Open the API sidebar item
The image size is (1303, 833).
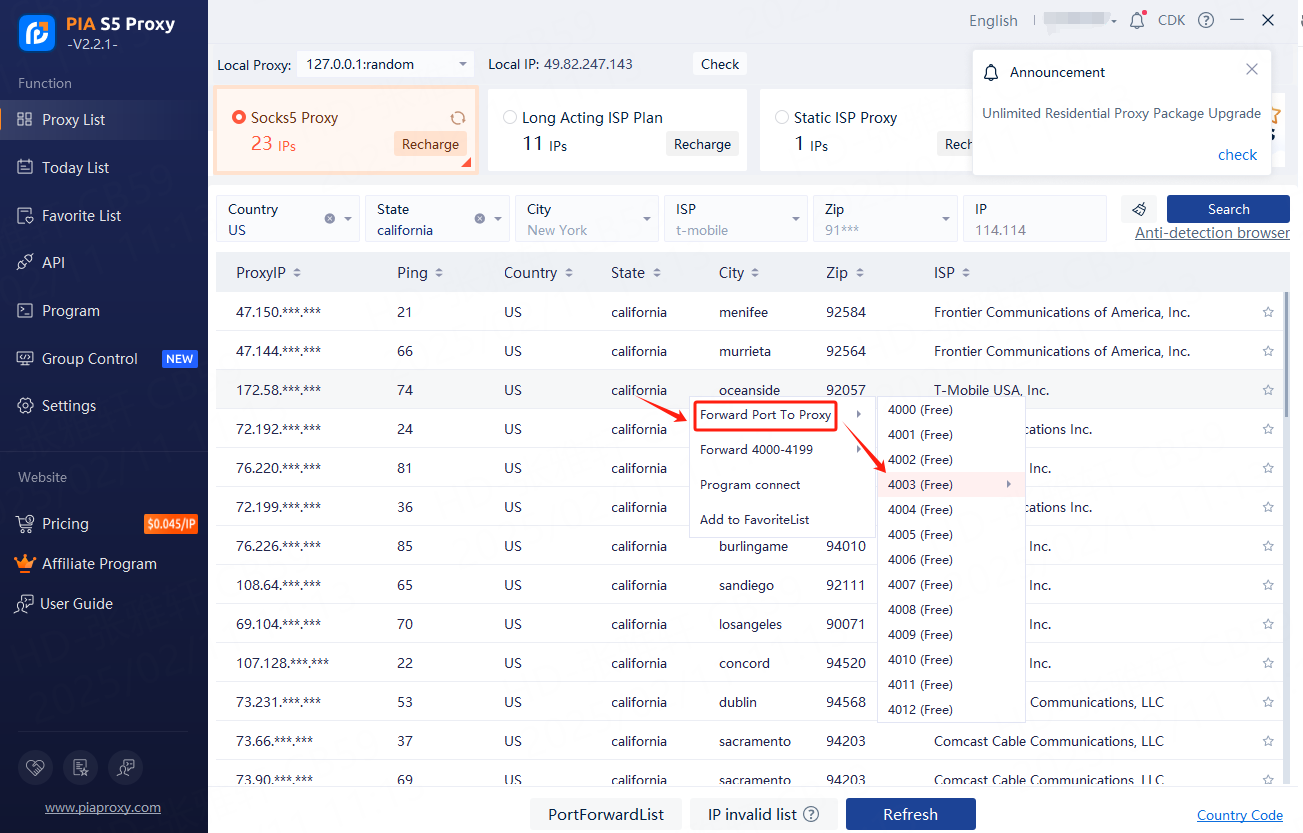coord(53,262)
